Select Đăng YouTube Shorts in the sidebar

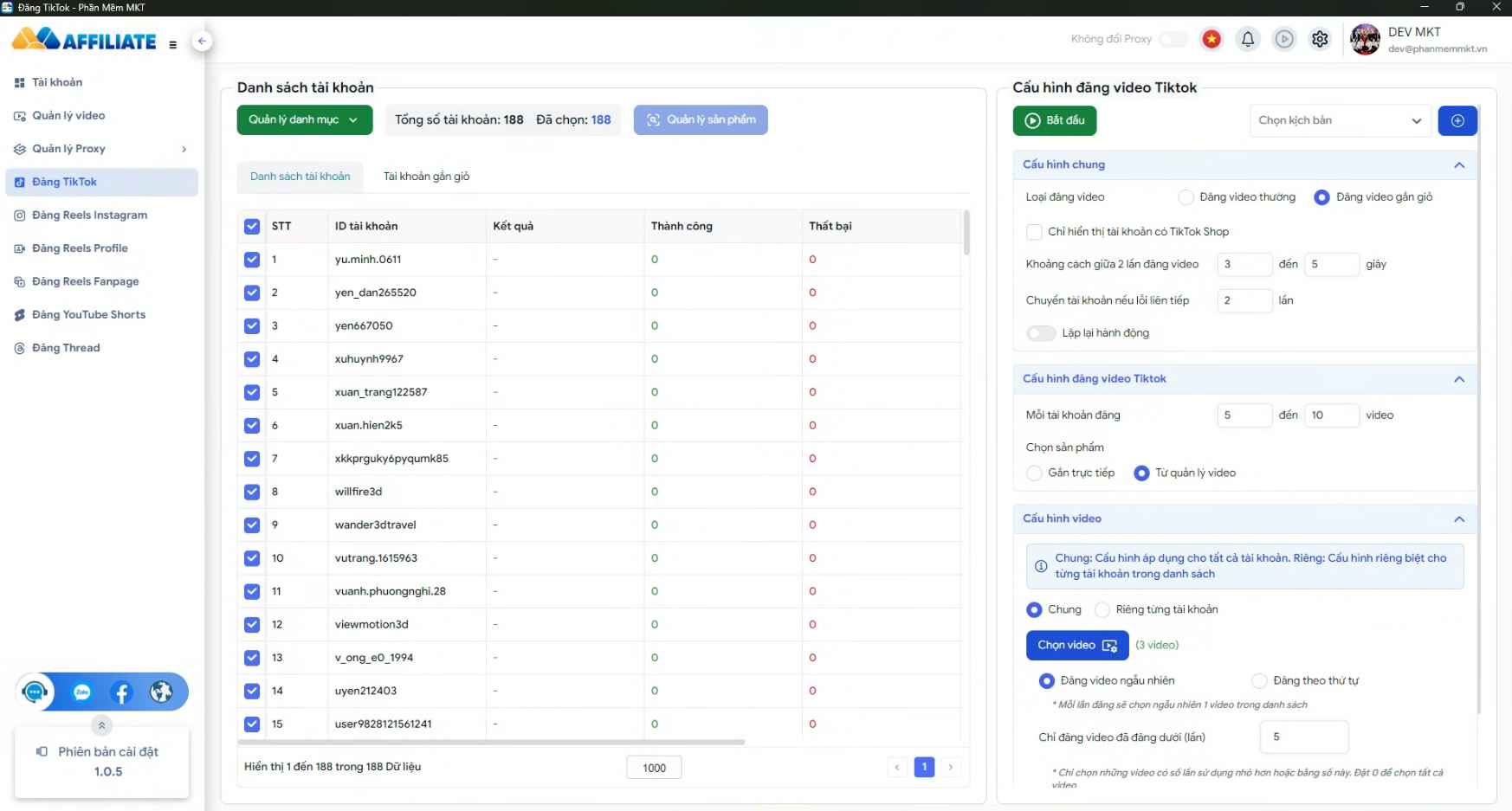point(87,314)
